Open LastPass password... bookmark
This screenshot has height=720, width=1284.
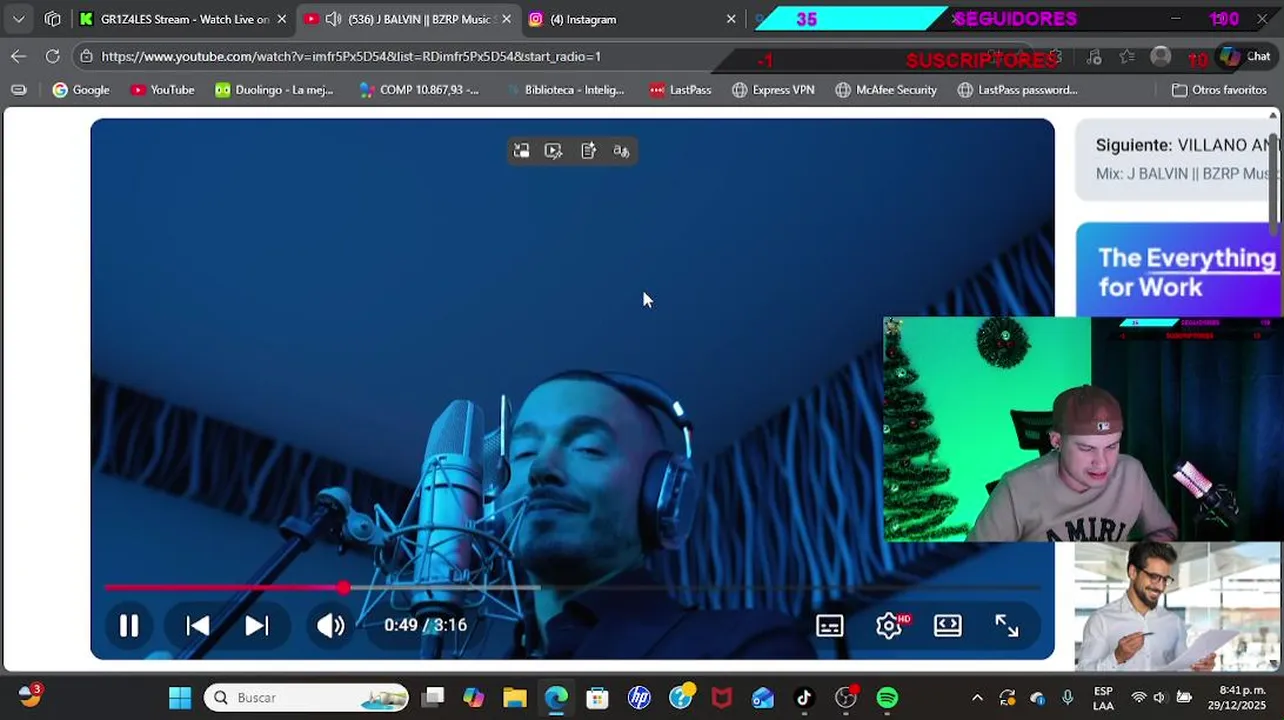tap(1017, 90)
